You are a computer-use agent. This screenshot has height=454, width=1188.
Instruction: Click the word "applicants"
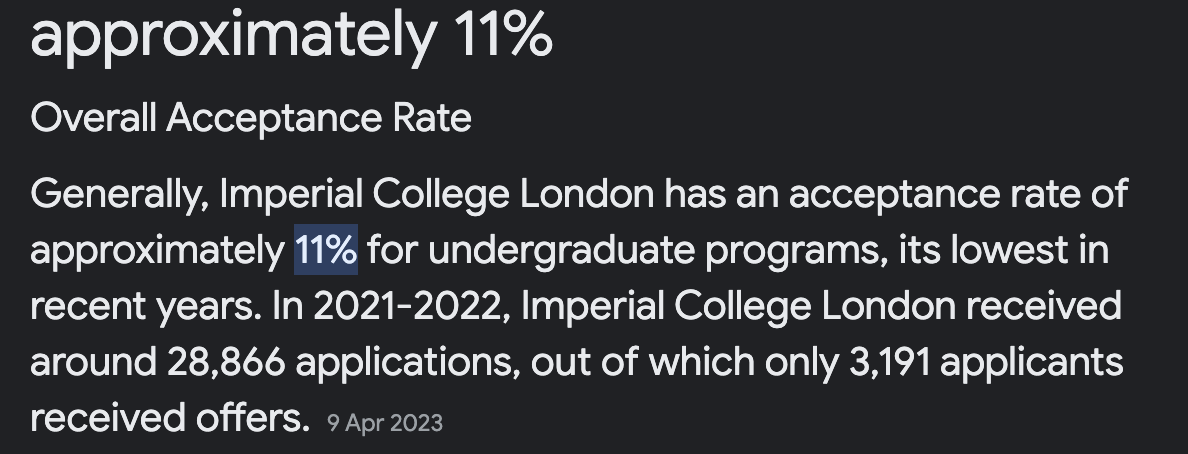(1032, 362)
